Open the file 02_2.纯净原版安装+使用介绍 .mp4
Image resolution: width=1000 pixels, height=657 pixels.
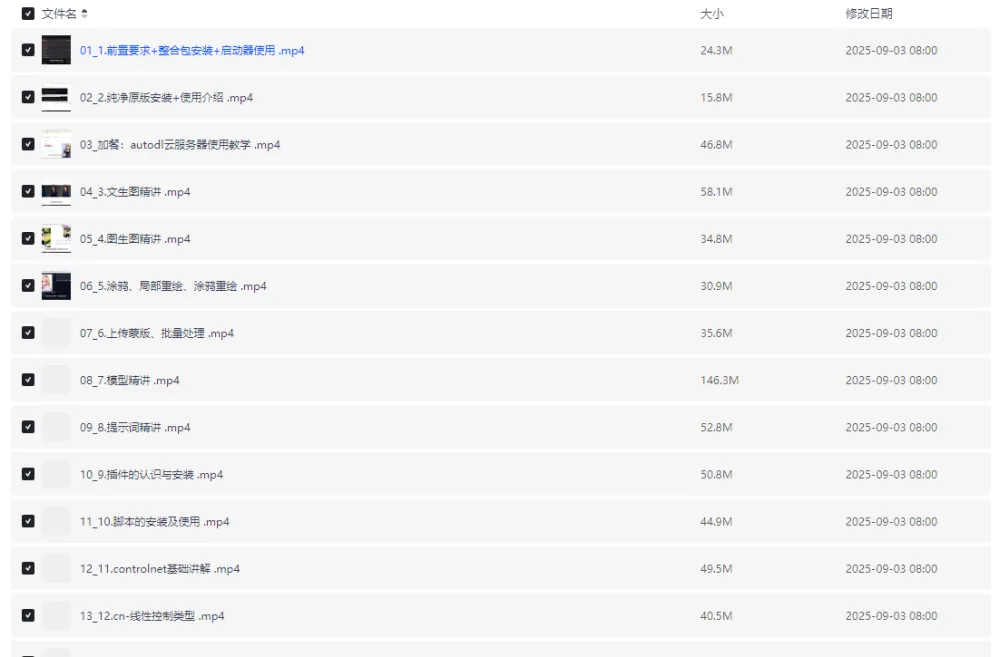coord(166,98)
